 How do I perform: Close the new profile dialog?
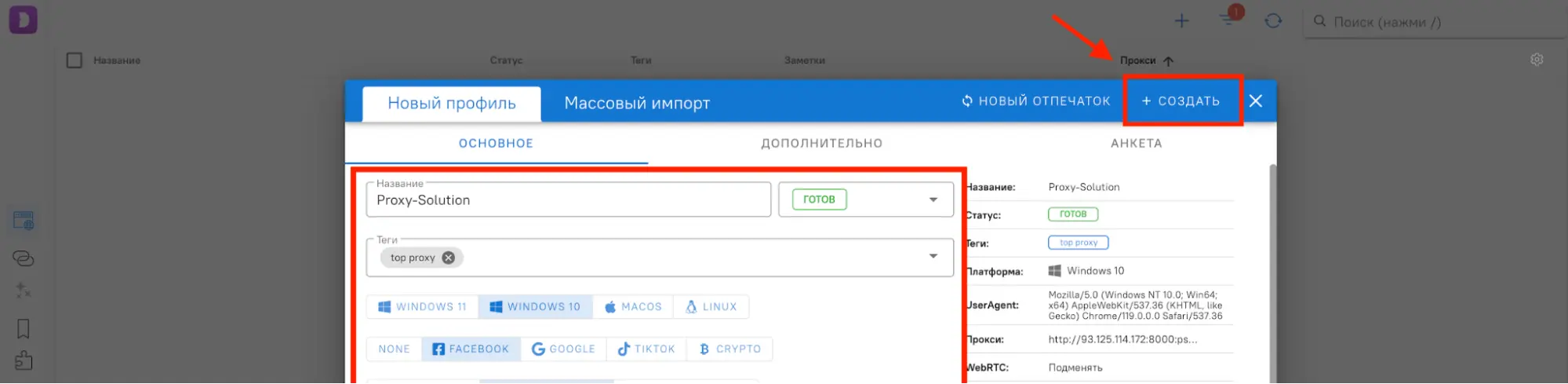pyautogui.click(x=1256, y=101)
